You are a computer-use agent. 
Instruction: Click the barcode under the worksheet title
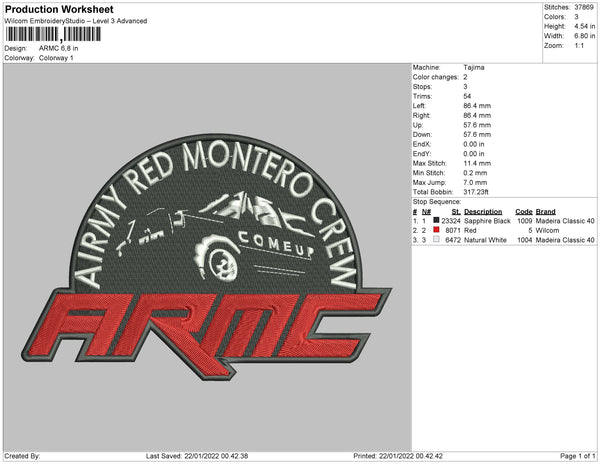coord(53,34)
